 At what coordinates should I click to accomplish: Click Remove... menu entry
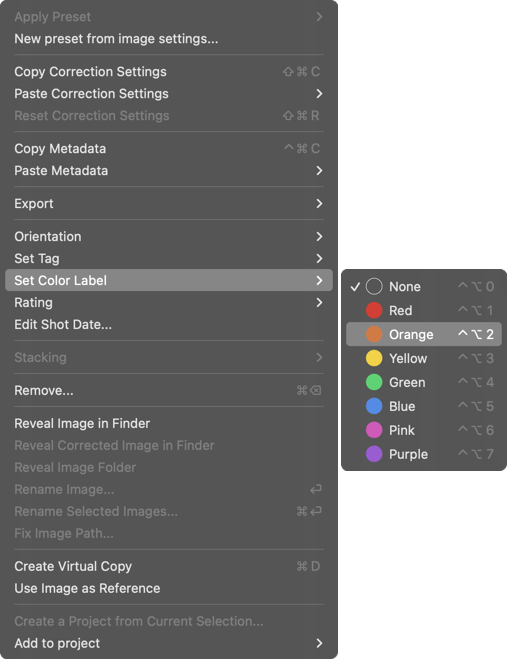tap(169, 390)
